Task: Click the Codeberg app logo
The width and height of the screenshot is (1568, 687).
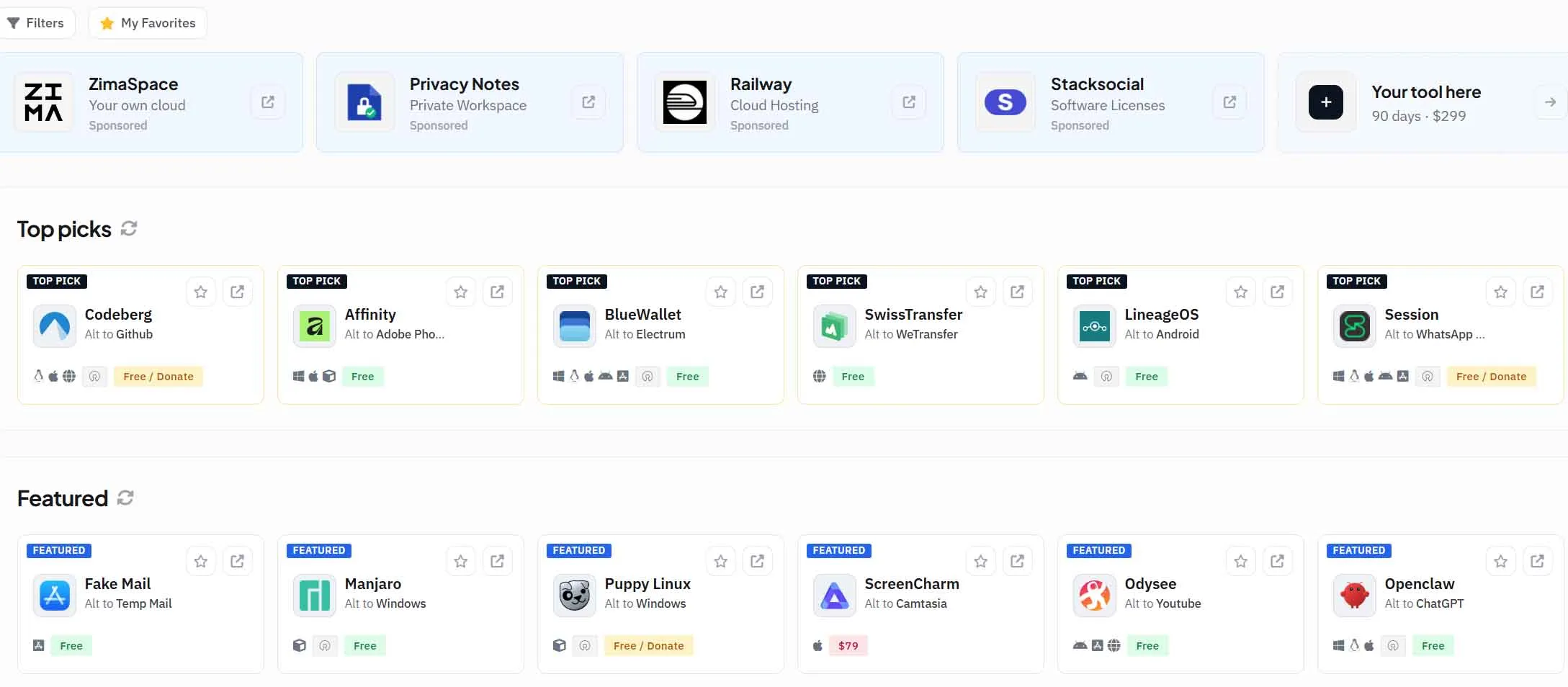Action: tap(55, 326)
